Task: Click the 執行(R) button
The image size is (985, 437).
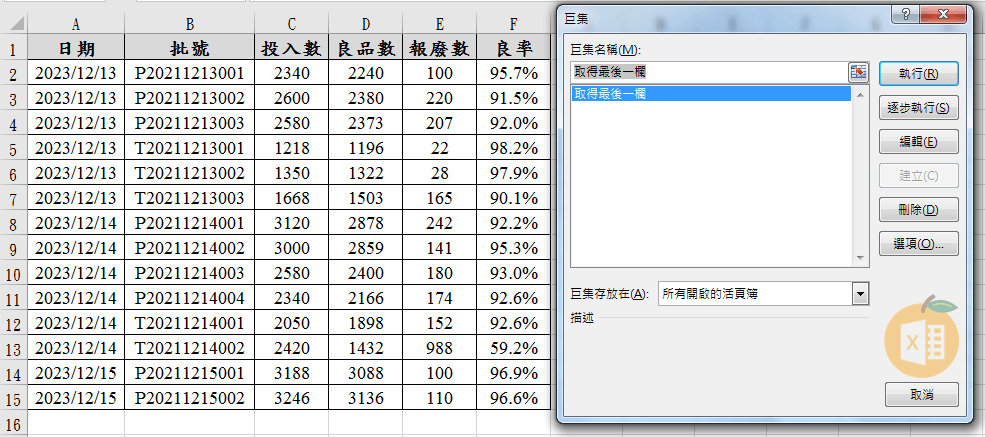Action: [x=918, y=73]
